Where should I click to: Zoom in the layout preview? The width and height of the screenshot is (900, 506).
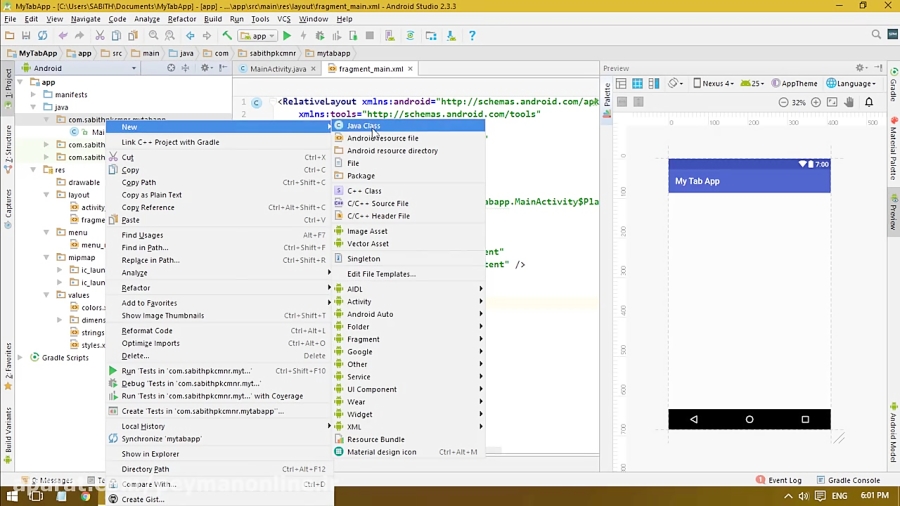816,102
